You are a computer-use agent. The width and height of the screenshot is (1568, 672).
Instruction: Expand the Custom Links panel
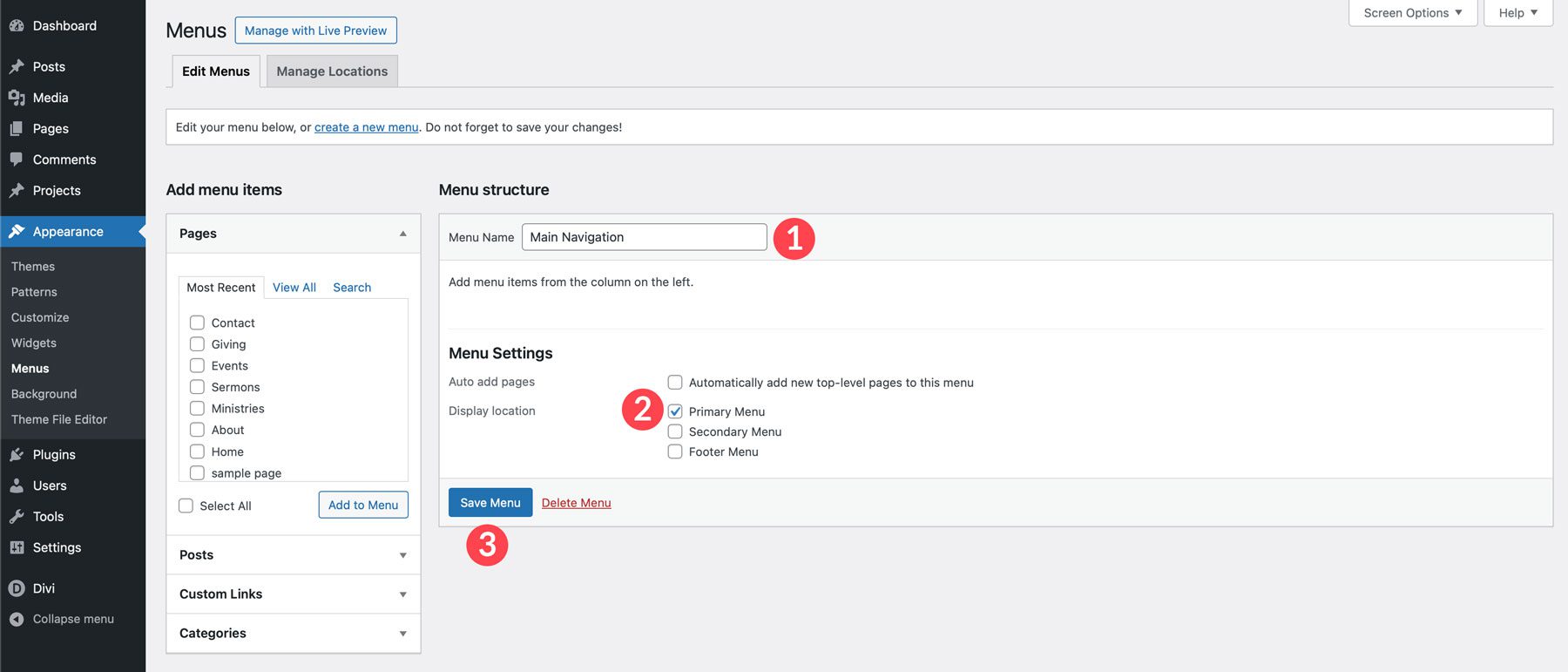[x=294, y=594]
